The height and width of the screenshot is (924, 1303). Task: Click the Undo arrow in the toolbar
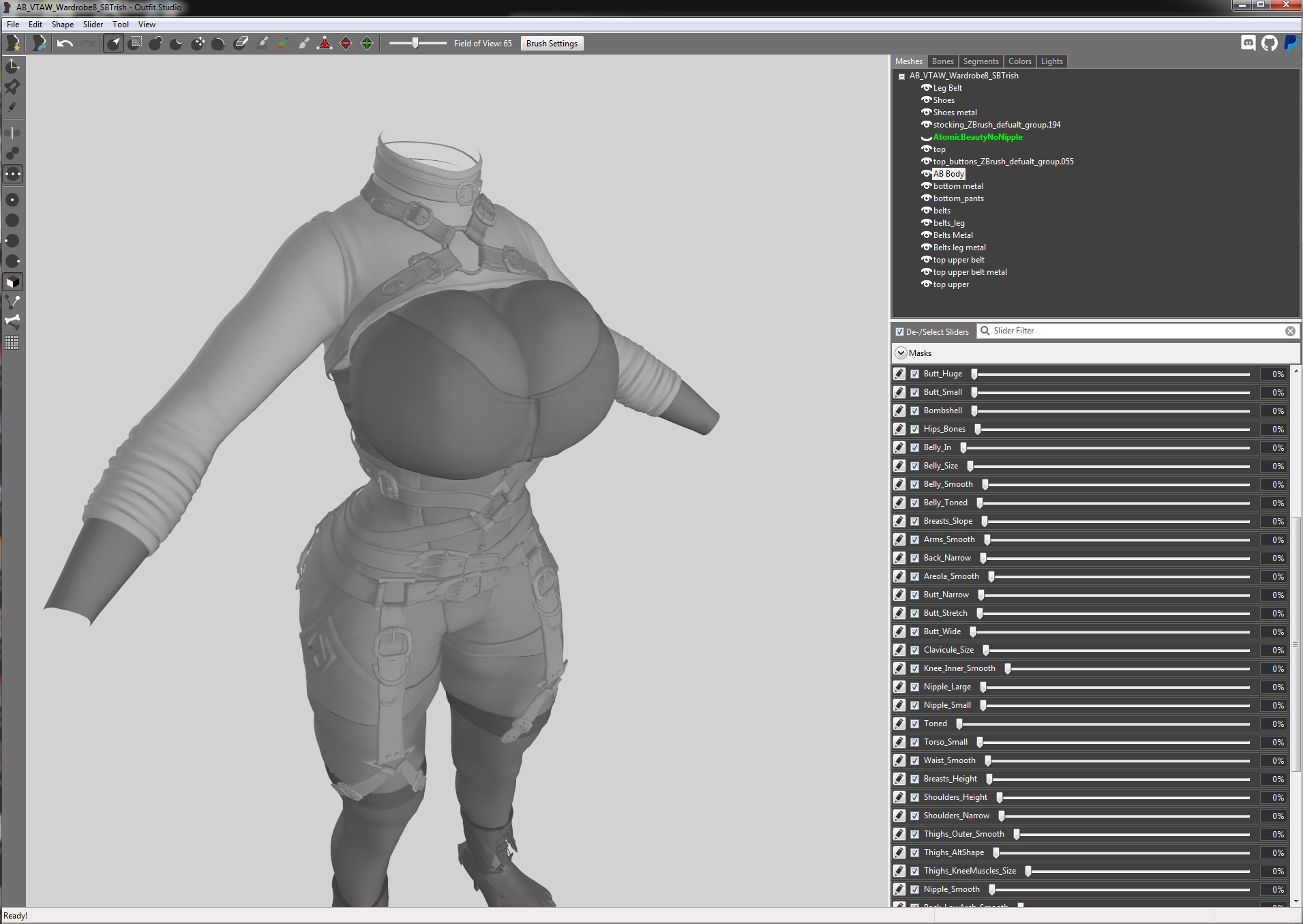pos(65,44)
